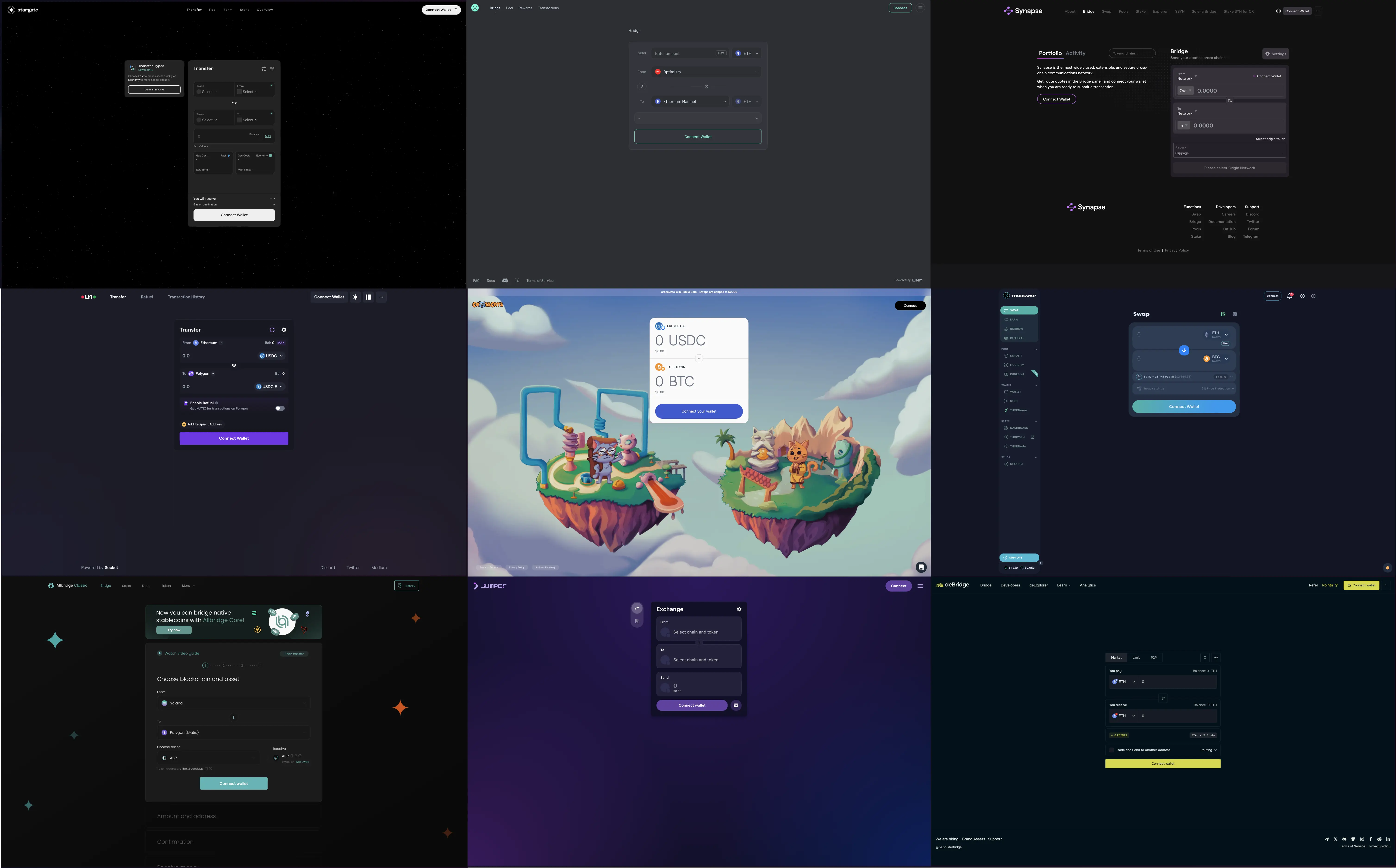
Task: Click THORSwap notifications bell icon
Action: pyautogui.click(x=1289, y=296)
